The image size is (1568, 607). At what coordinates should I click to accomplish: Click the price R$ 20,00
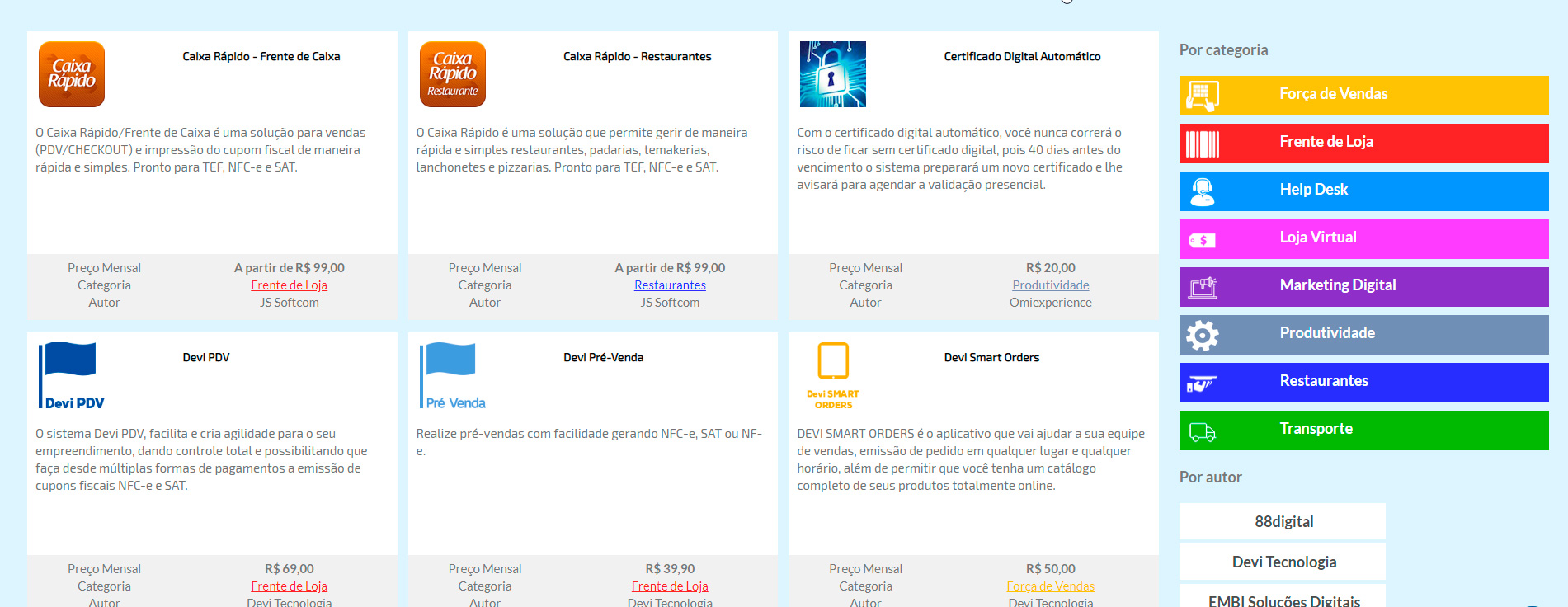click(1051, 268)
